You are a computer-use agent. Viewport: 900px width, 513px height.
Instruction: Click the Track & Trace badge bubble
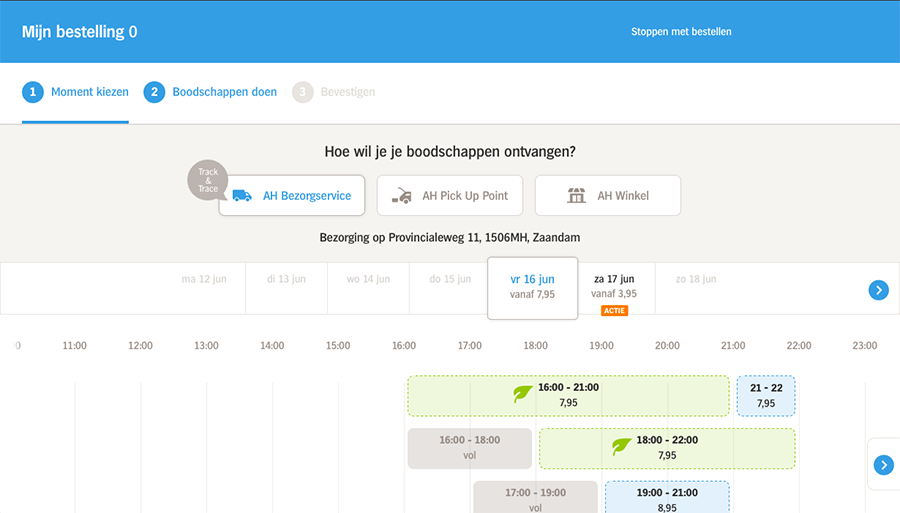click(x=208, y=180)
